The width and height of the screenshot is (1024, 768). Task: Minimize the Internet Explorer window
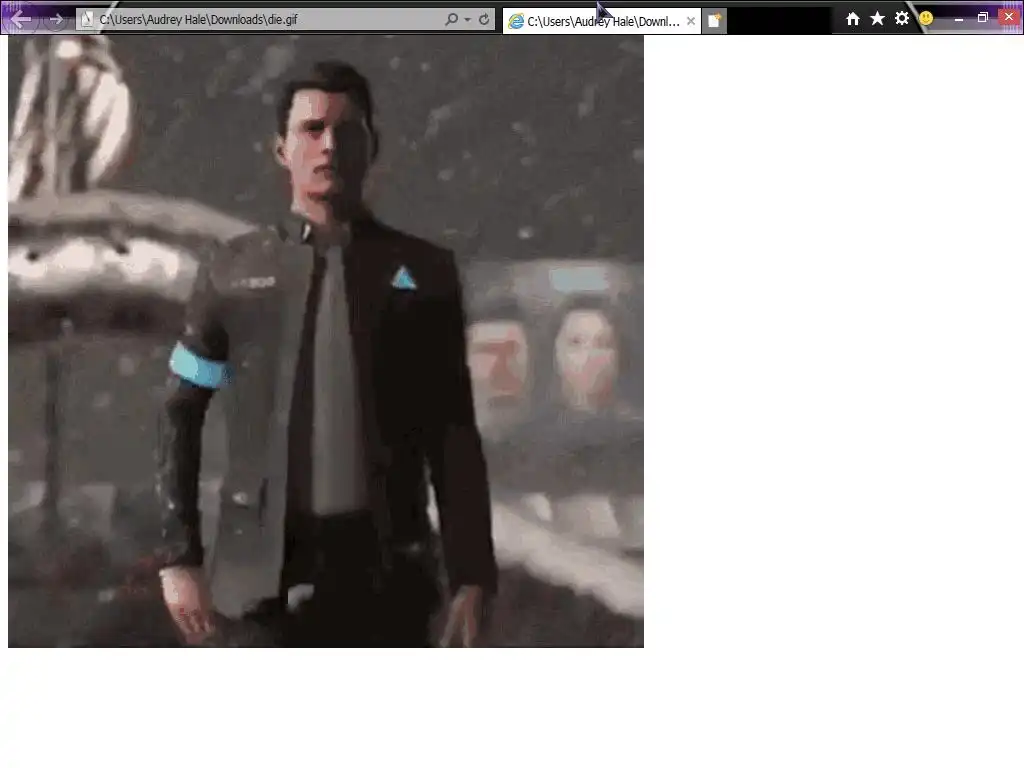tap(959, 19)
